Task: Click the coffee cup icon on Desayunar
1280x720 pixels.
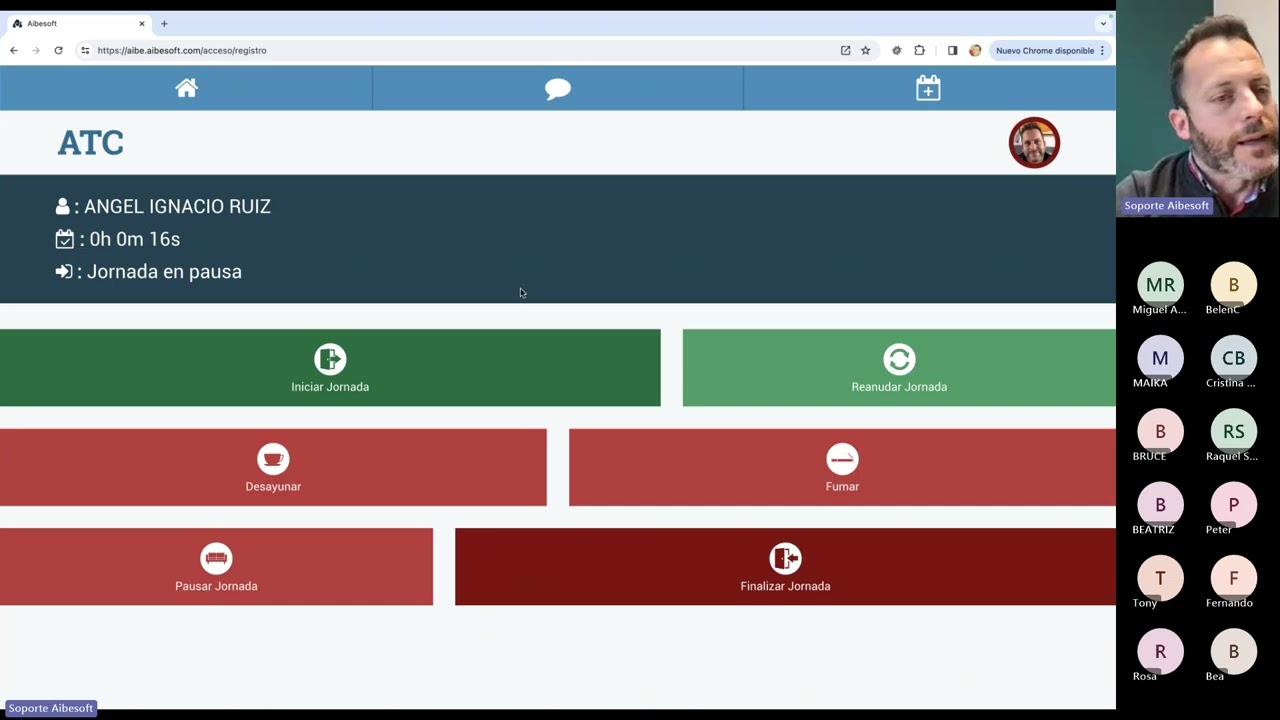Action: click(273, 459)
